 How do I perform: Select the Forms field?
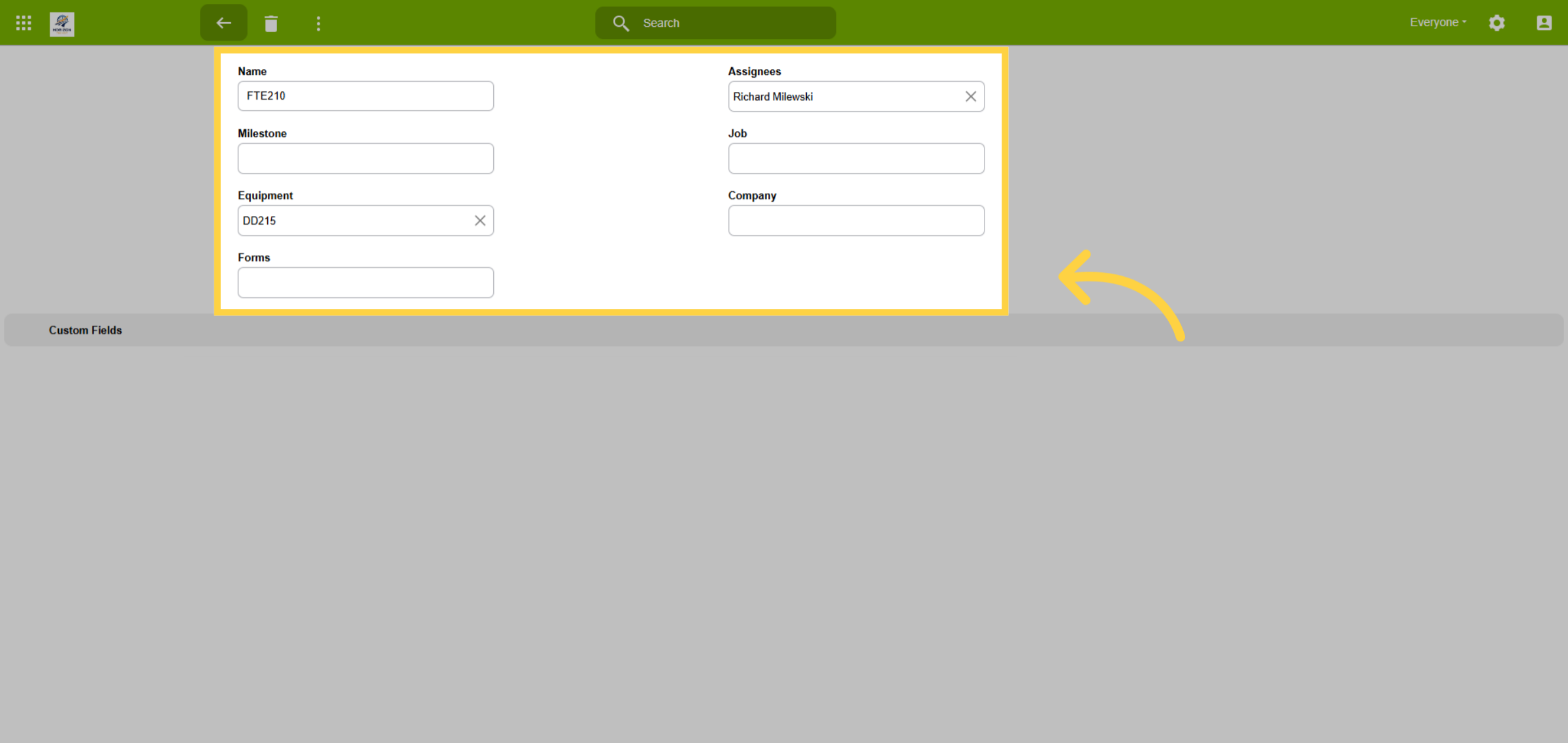click(x=366, y=283)
